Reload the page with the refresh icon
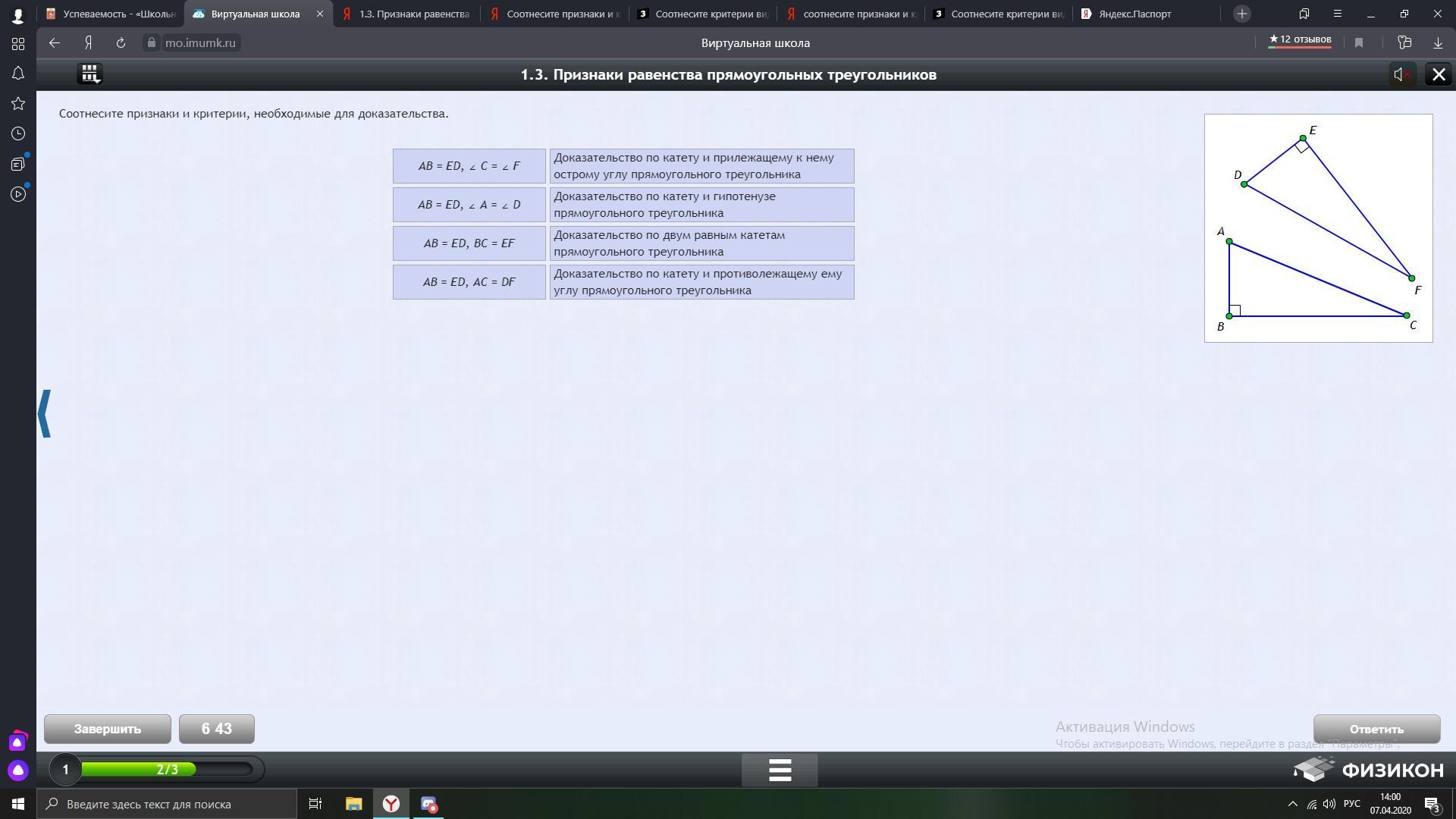The height and width of the screenshot is (819, 1456). [x=121, y=43]
